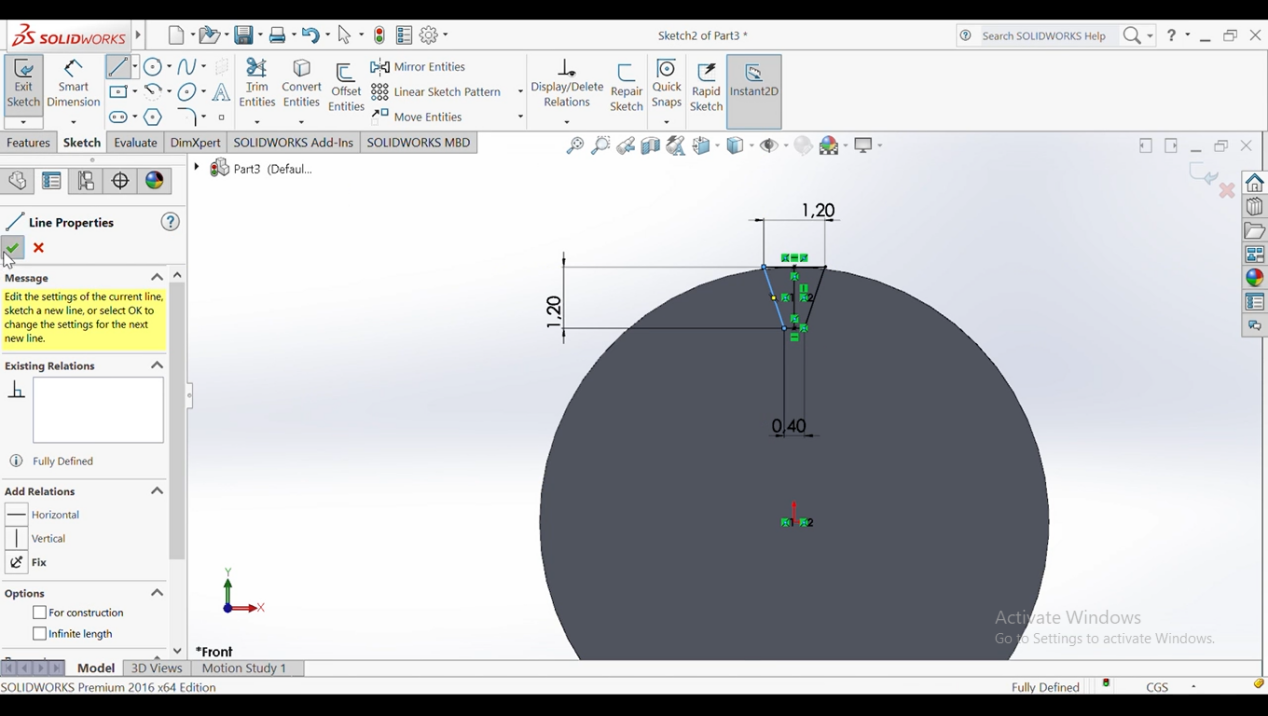Collapse the Options section
The height and width of the screenshot is (716, 1268).
(x=157, y=593)
